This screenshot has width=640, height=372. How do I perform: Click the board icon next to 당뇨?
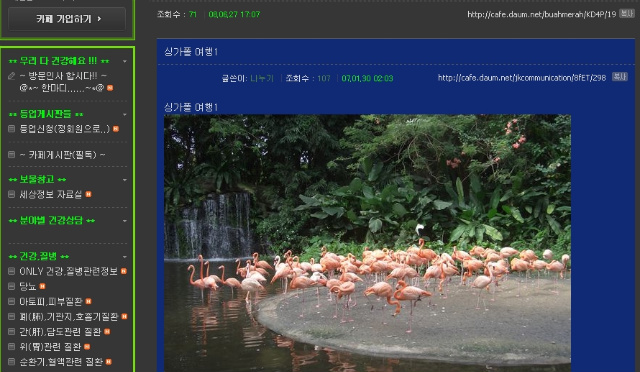tap(12, 286)
